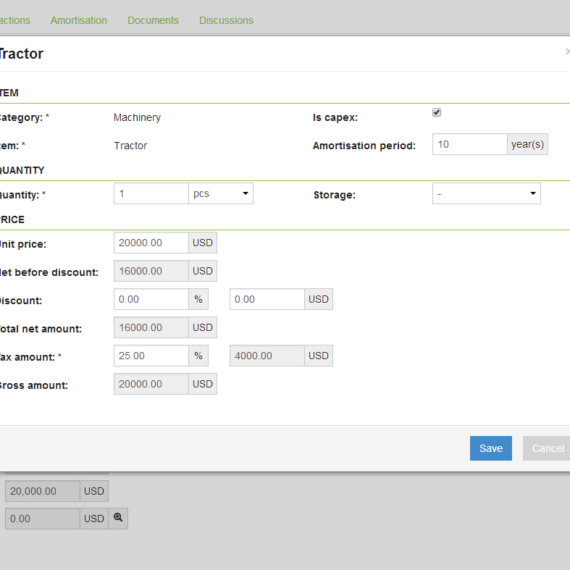The width and height of the screenshot is (570, 570).
Task: Click the Net before discount field
Action: [x=151, y=271]
